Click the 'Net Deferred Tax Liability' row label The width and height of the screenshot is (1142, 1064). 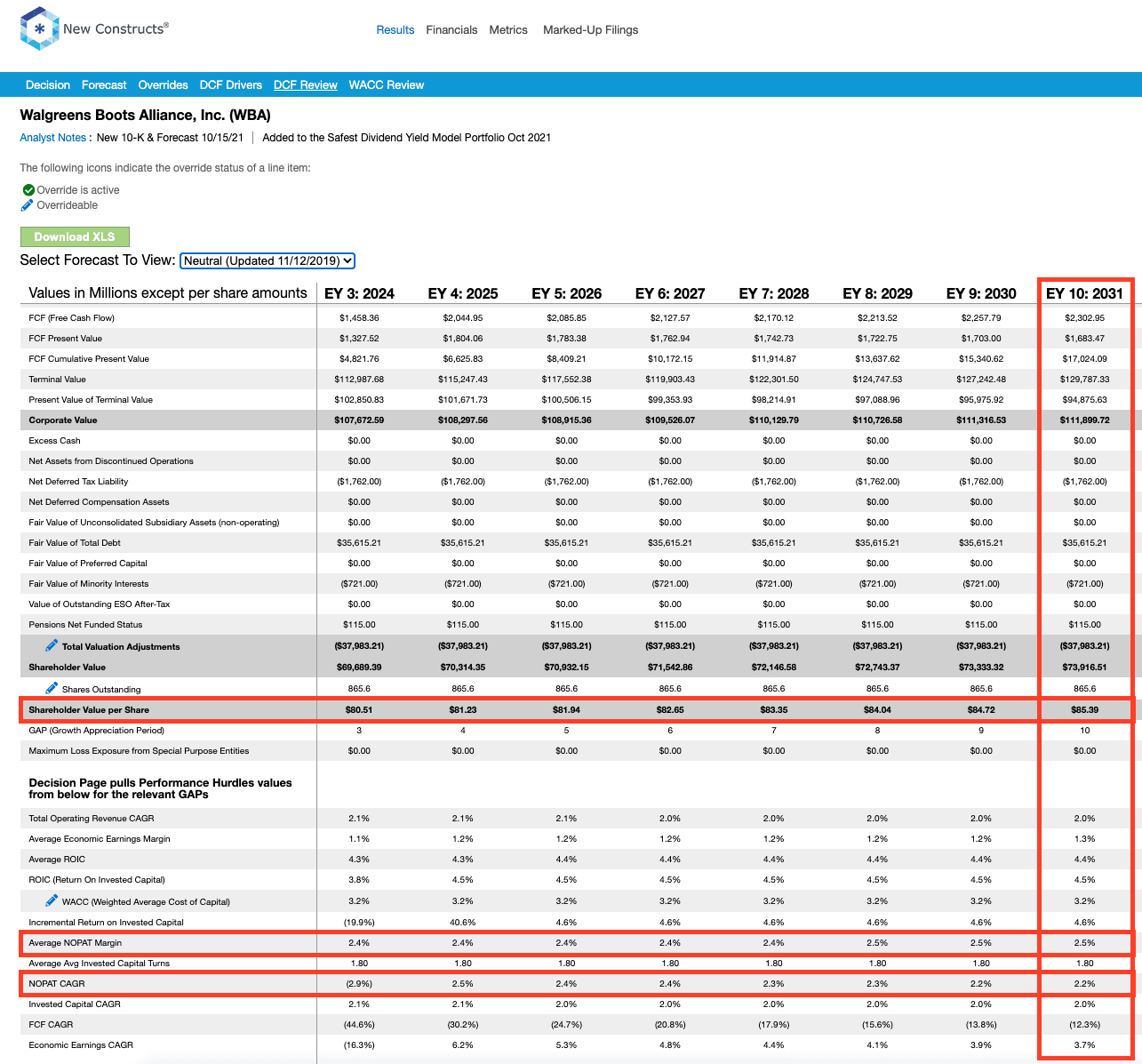point(78,482)
